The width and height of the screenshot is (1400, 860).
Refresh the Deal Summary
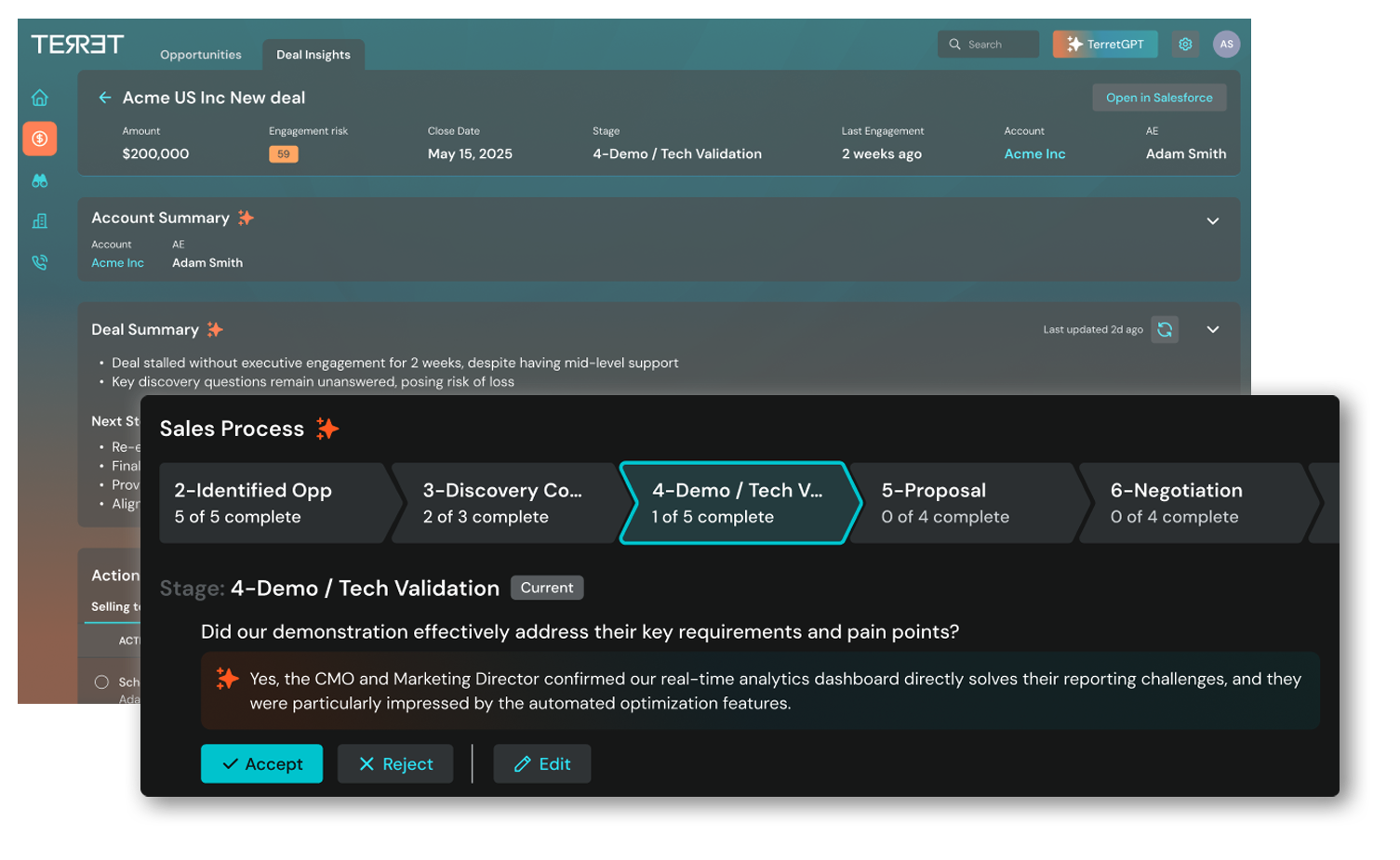click(x=1165, y=329)
